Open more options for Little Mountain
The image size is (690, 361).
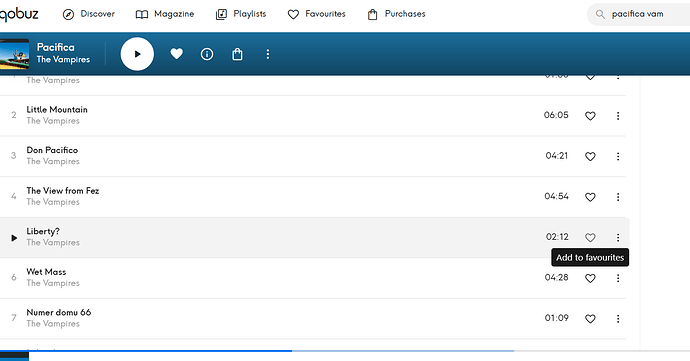[618, 116]
